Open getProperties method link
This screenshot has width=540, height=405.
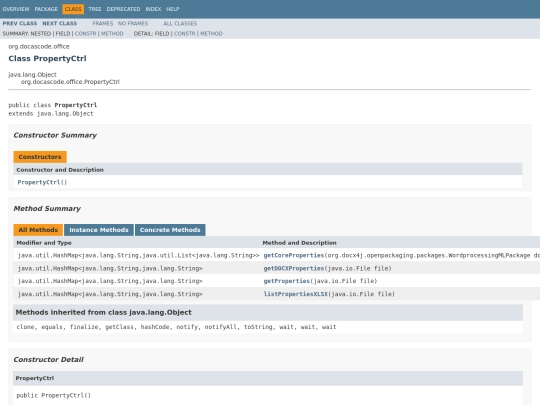pyautogui.click(x=287, y=281)
